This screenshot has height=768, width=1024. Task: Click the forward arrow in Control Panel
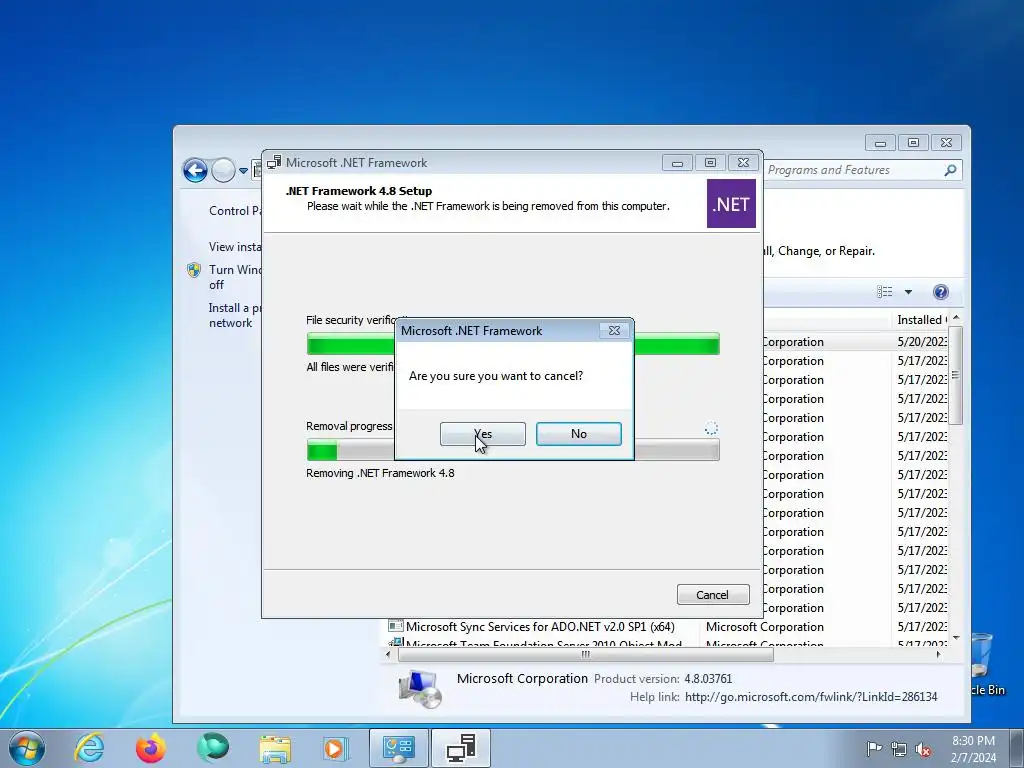click(223, 170)
